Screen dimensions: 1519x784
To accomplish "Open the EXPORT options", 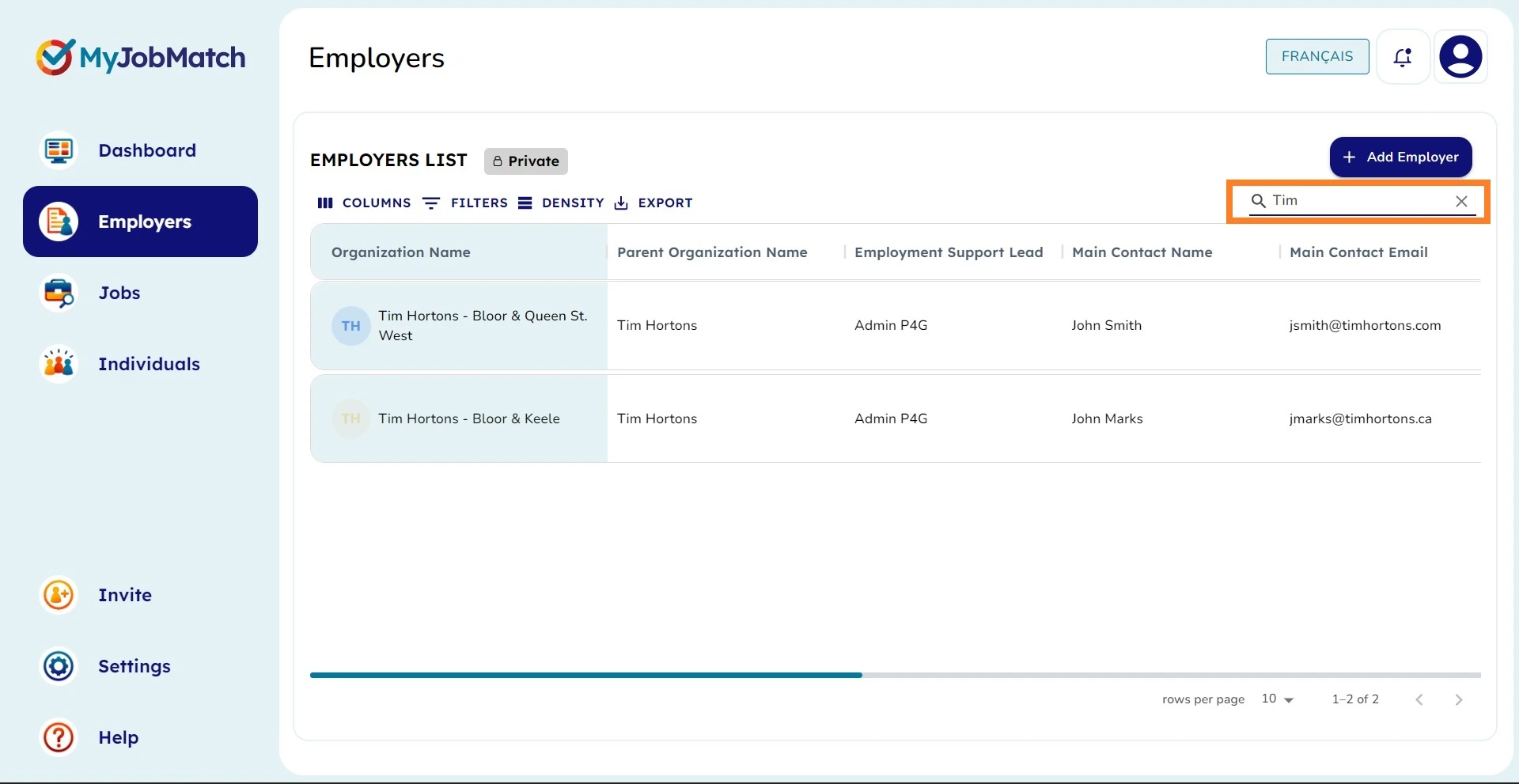I will coord(653,203).
